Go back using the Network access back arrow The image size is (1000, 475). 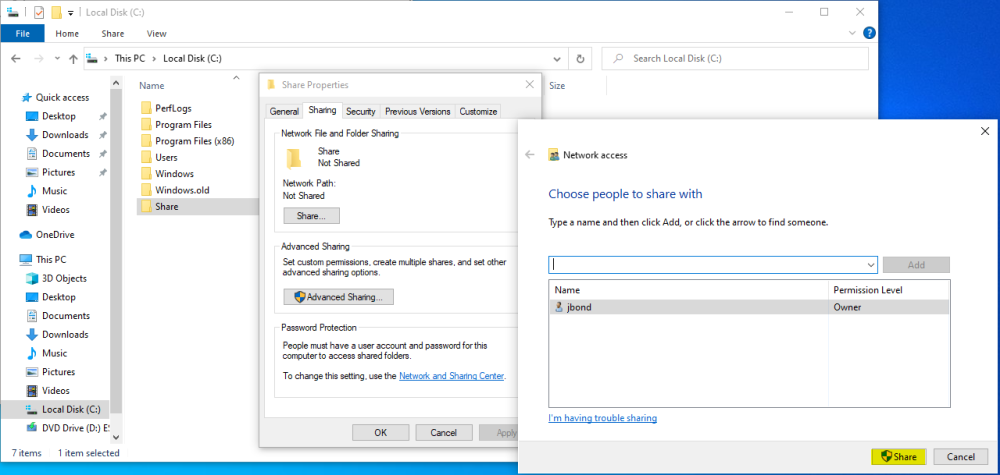pos(529,155)
